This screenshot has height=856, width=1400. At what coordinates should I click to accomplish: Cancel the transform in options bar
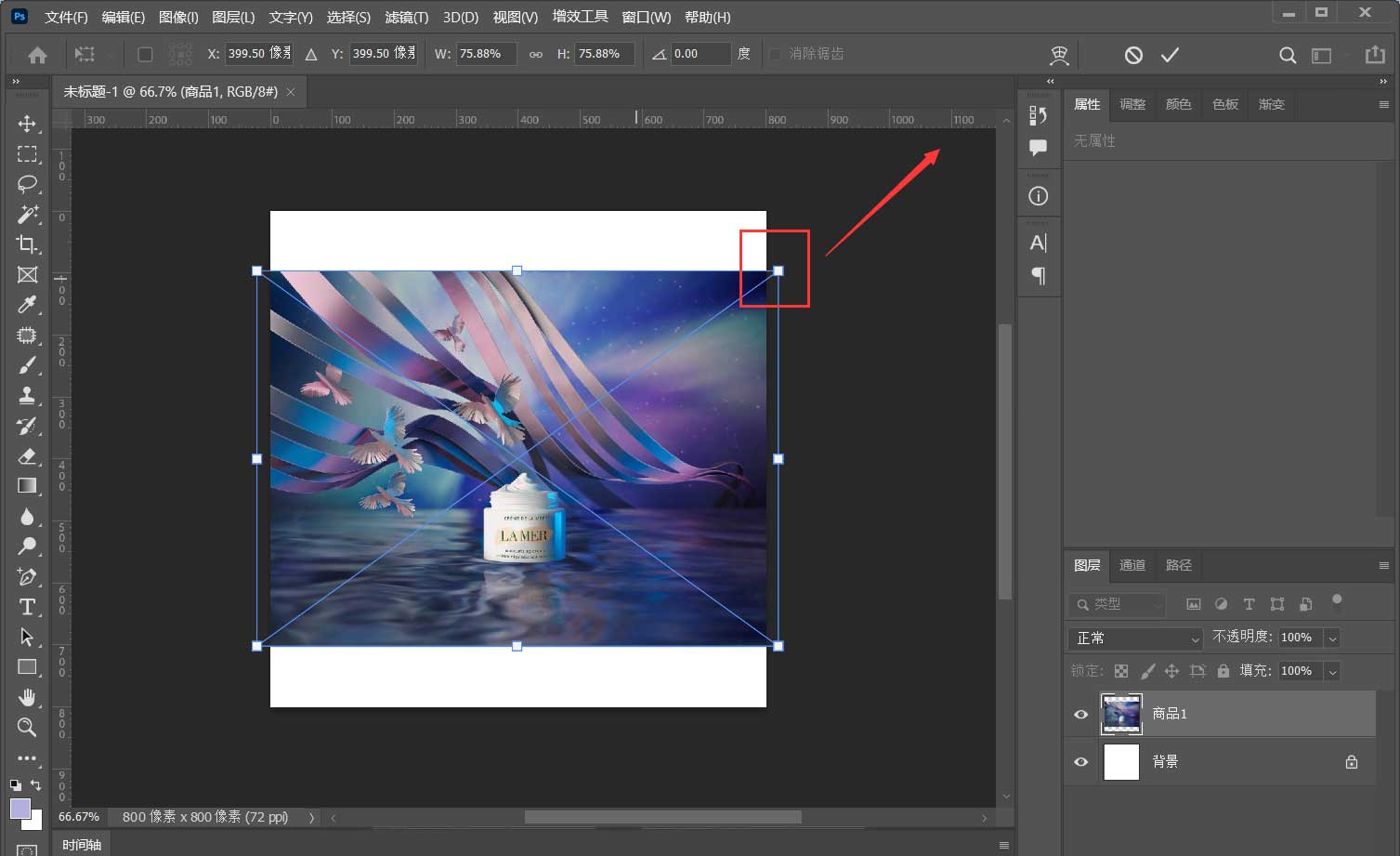click(1133, 55)
